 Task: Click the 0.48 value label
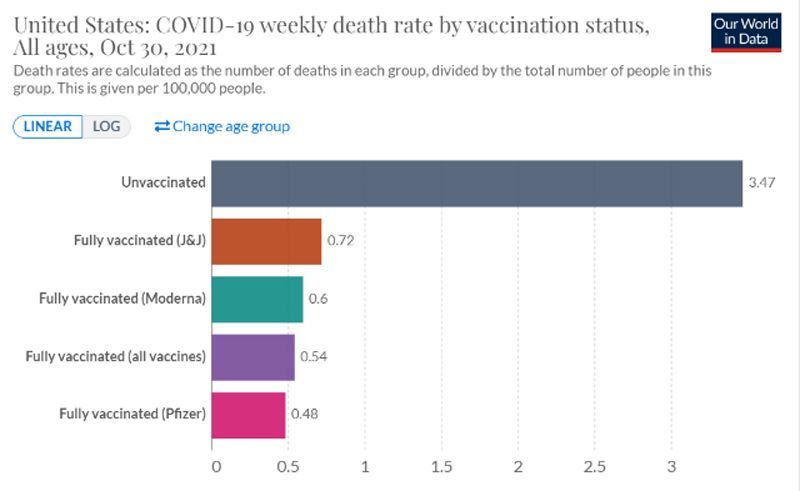click(x=304, y=414)
